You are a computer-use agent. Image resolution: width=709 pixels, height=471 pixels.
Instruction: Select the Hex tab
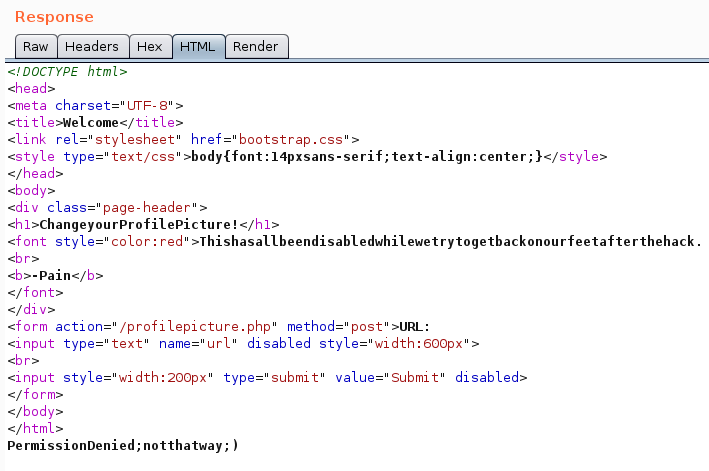150,47
